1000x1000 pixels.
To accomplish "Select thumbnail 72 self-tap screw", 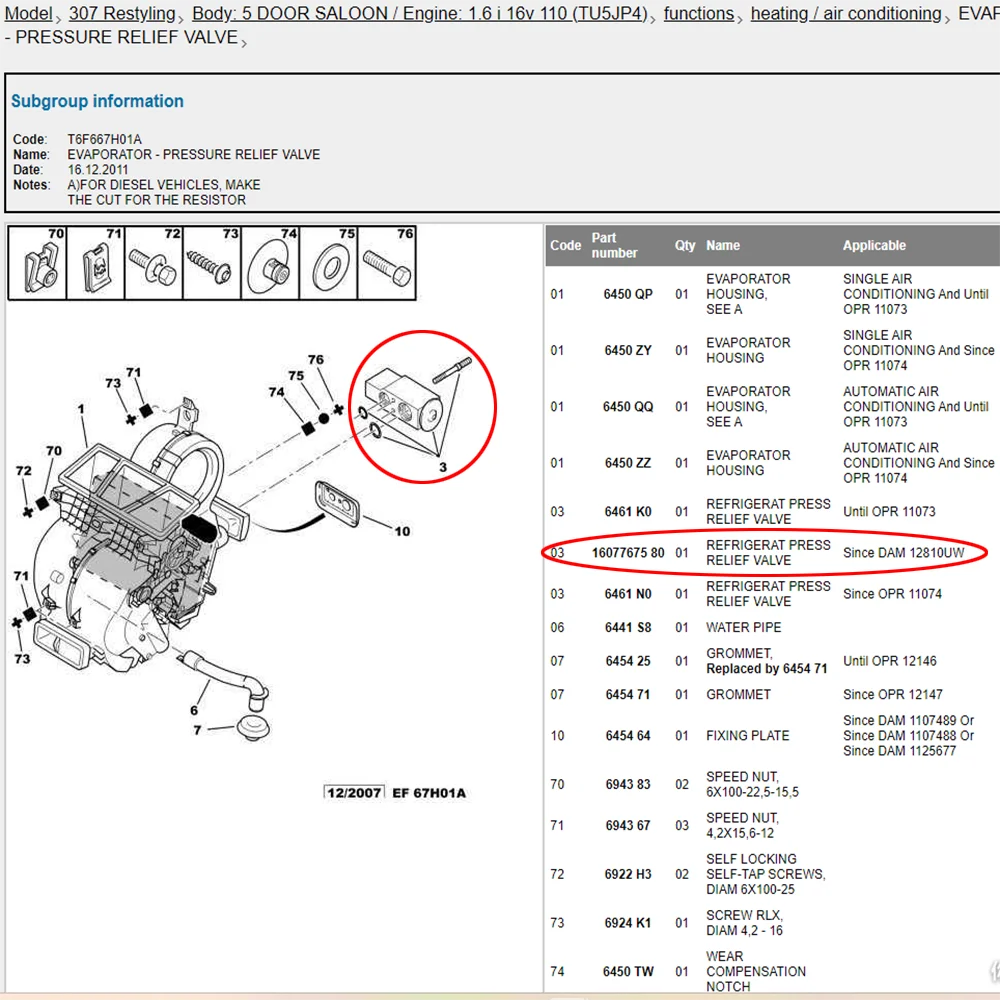I will point(154,263).
